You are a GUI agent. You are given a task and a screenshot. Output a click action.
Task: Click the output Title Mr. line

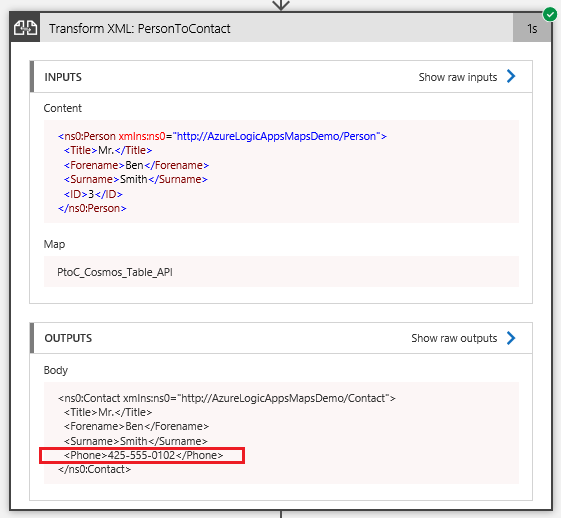tap(108, 412)
